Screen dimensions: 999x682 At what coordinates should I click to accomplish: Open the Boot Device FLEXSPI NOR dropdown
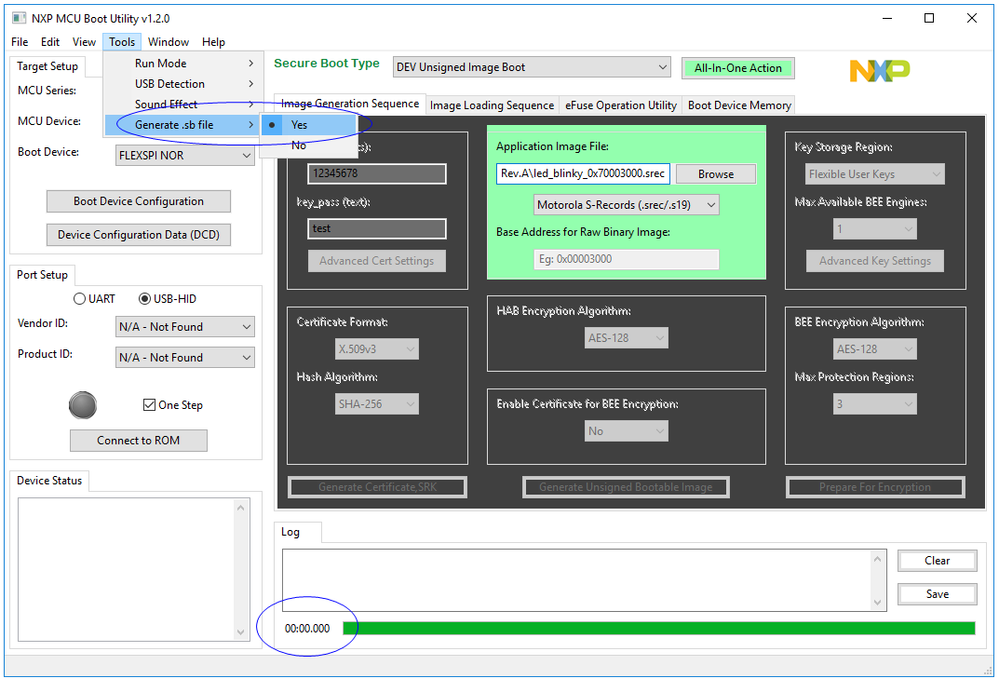point(185,156)
